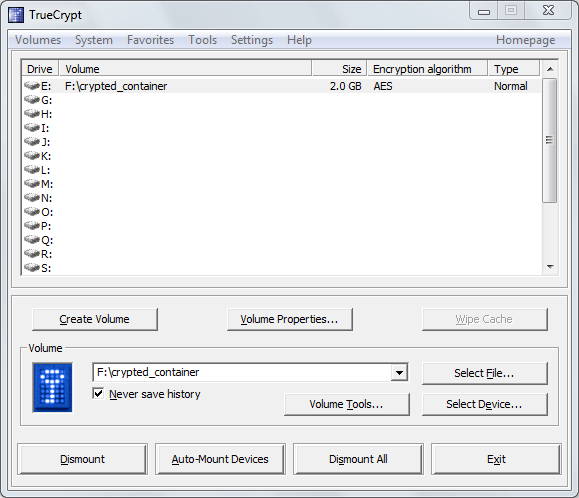Click scrollbar down arrow in drive list
The image size is (579, 498).
pyautogui.click(x=550, y=267)
